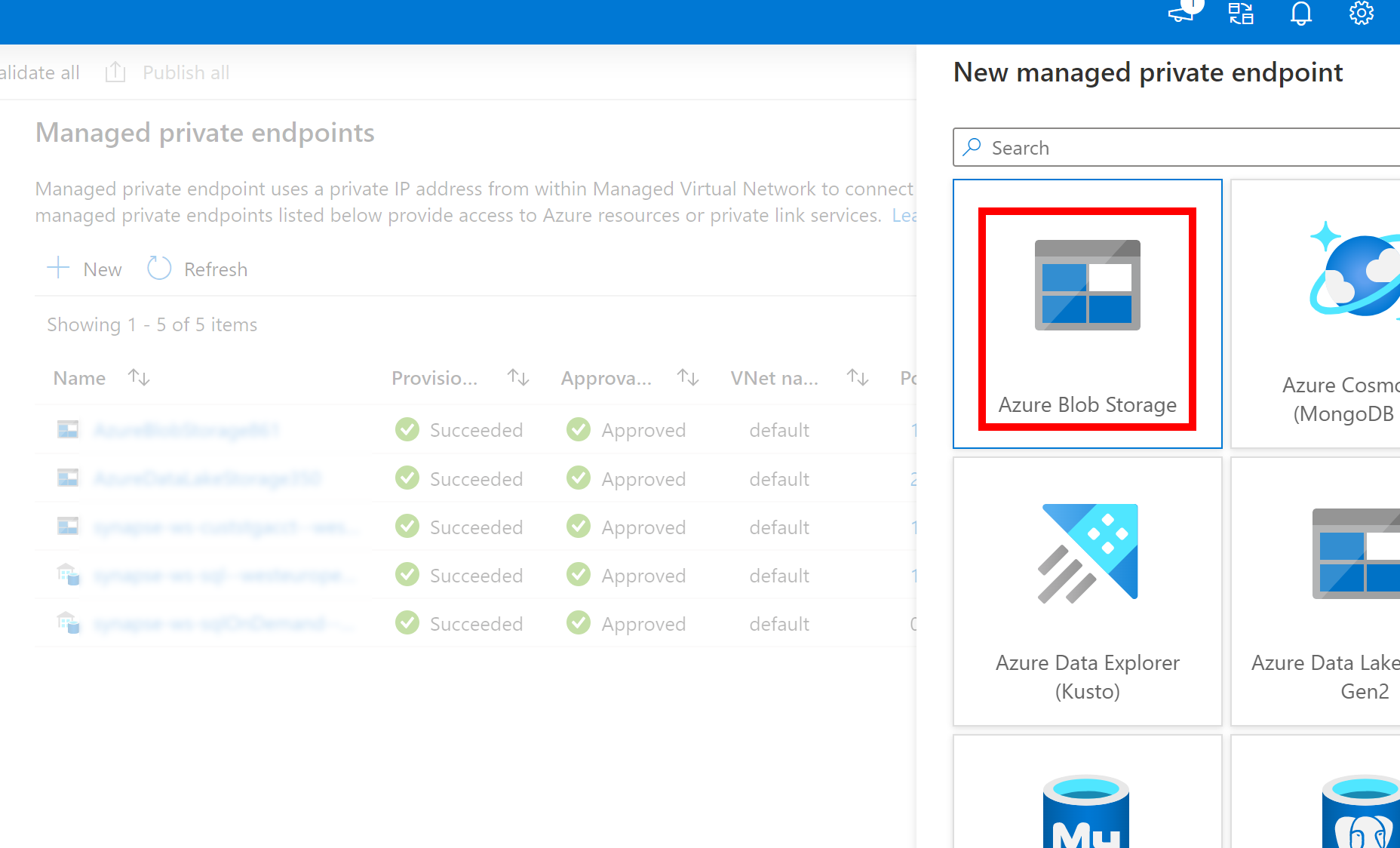This screenshot has width=1400, height=848.
Task: Click the Succeeded status icon on first row
Action: pyautogui.click(x=407, y=429)
